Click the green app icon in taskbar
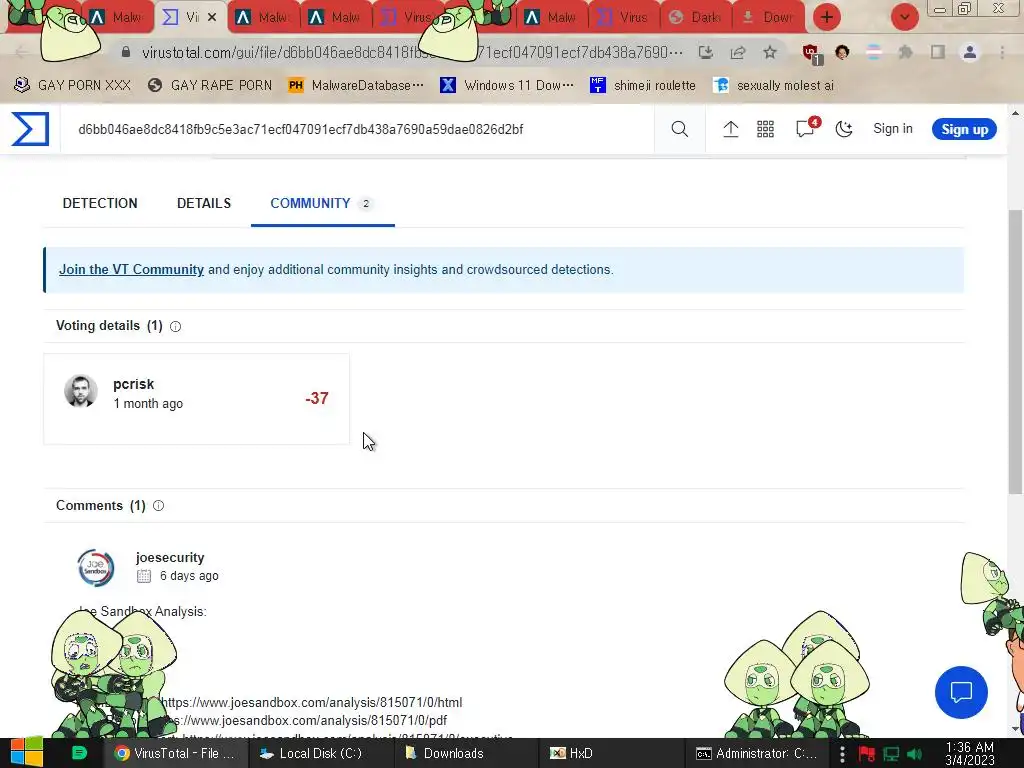 tap(79, 753)
